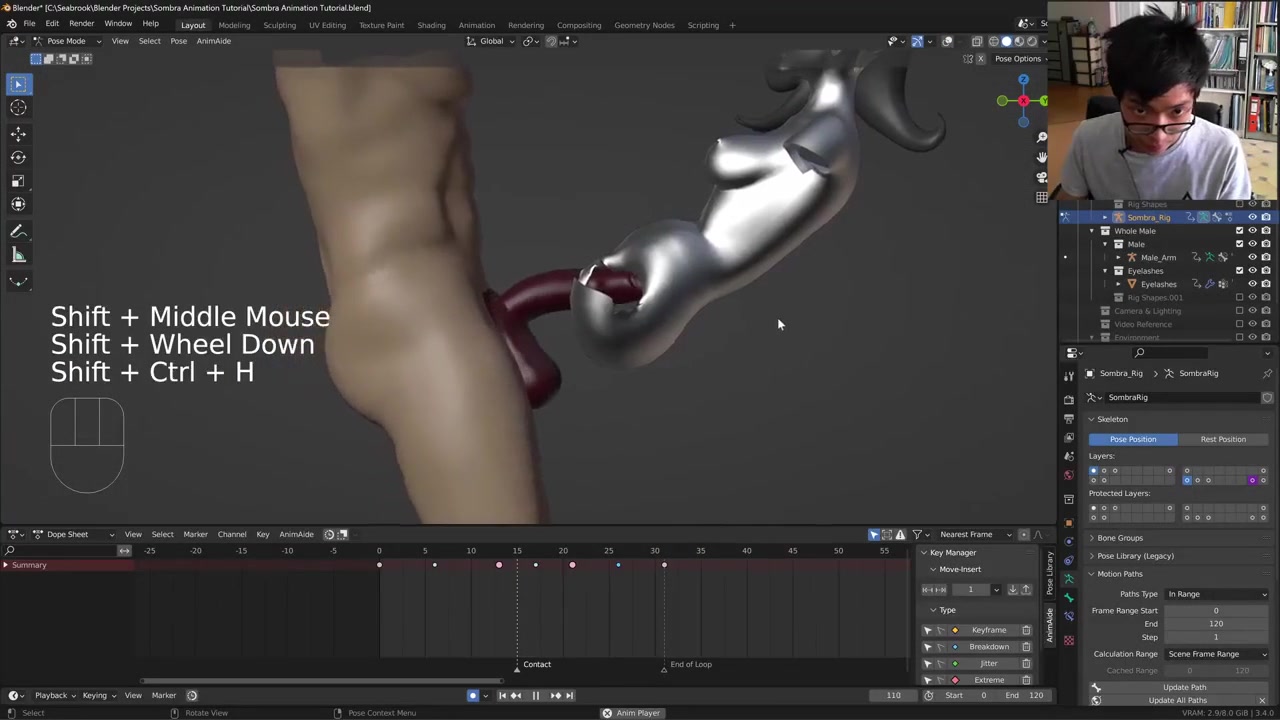Click the Rest Position button
The height and width of the screenshot is (720, 1280).
coord(1222,439)
